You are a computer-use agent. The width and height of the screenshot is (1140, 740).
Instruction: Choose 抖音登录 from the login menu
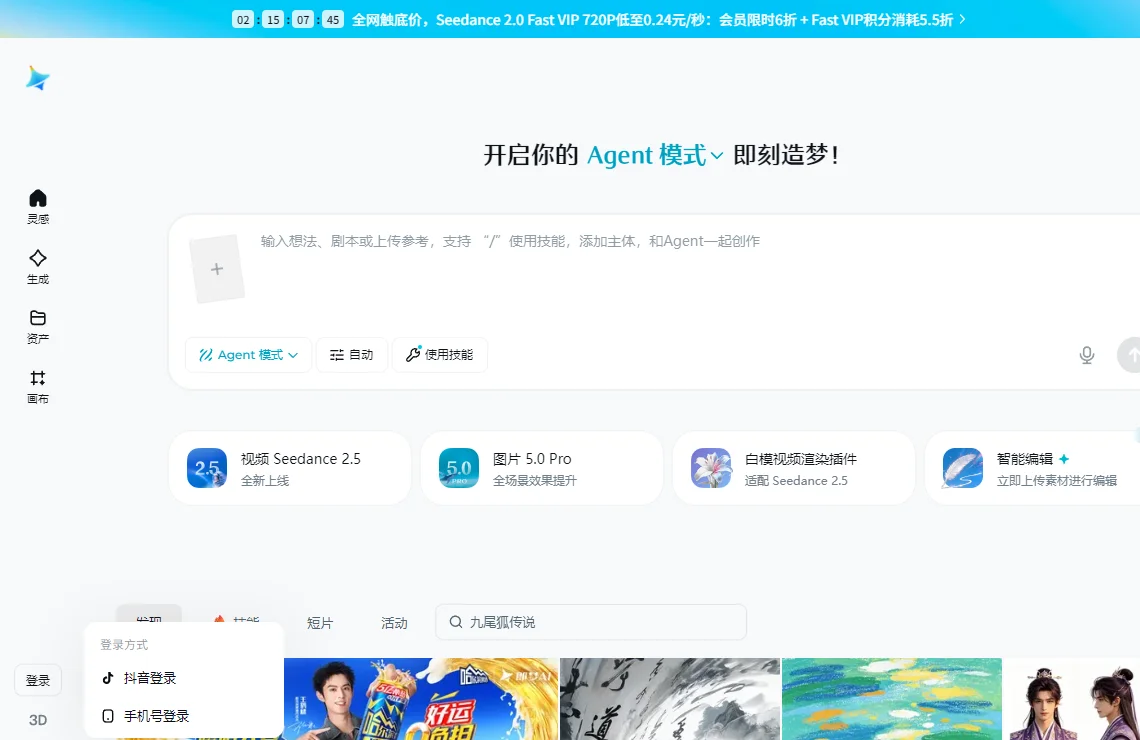tap(184, 678)
